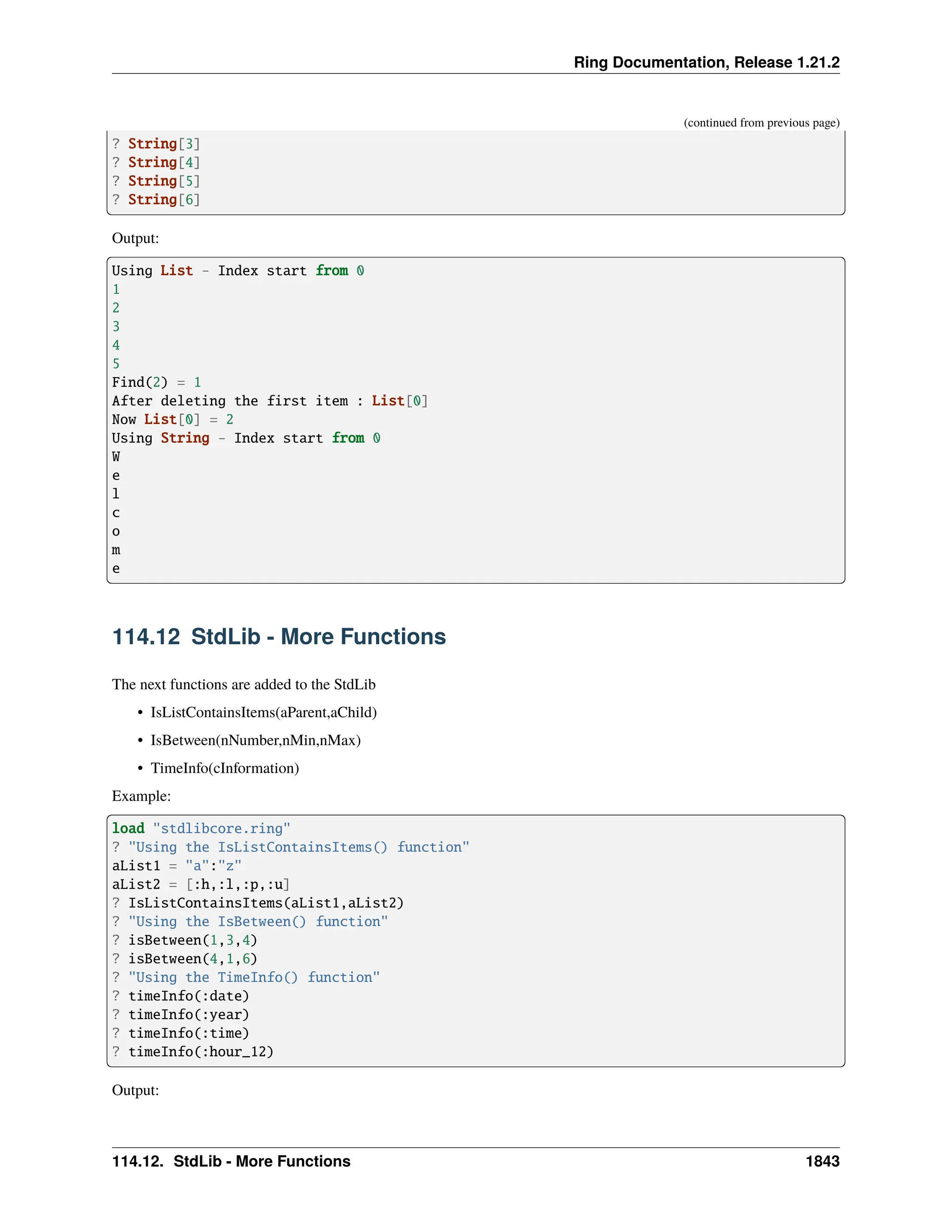Click the 'IsListContainsItems(aParent,aChild)' bullet item
Viewport: 952px width, 1232px height.
coord(264,712)
